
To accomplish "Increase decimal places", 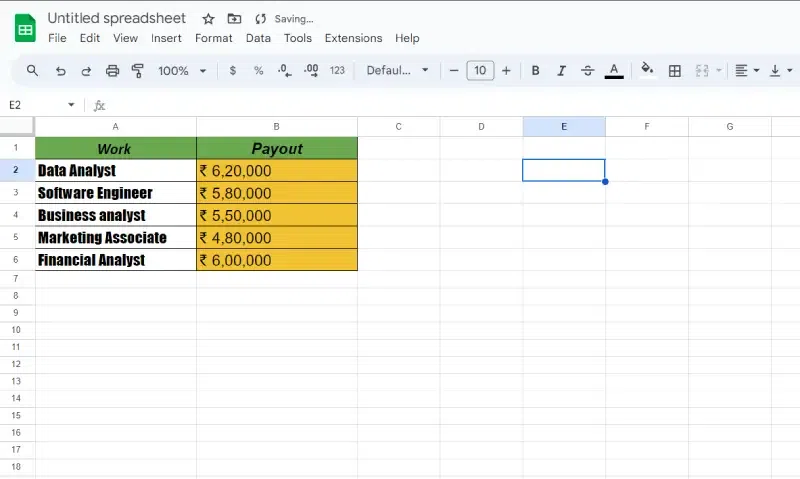I will coord(311,70).
